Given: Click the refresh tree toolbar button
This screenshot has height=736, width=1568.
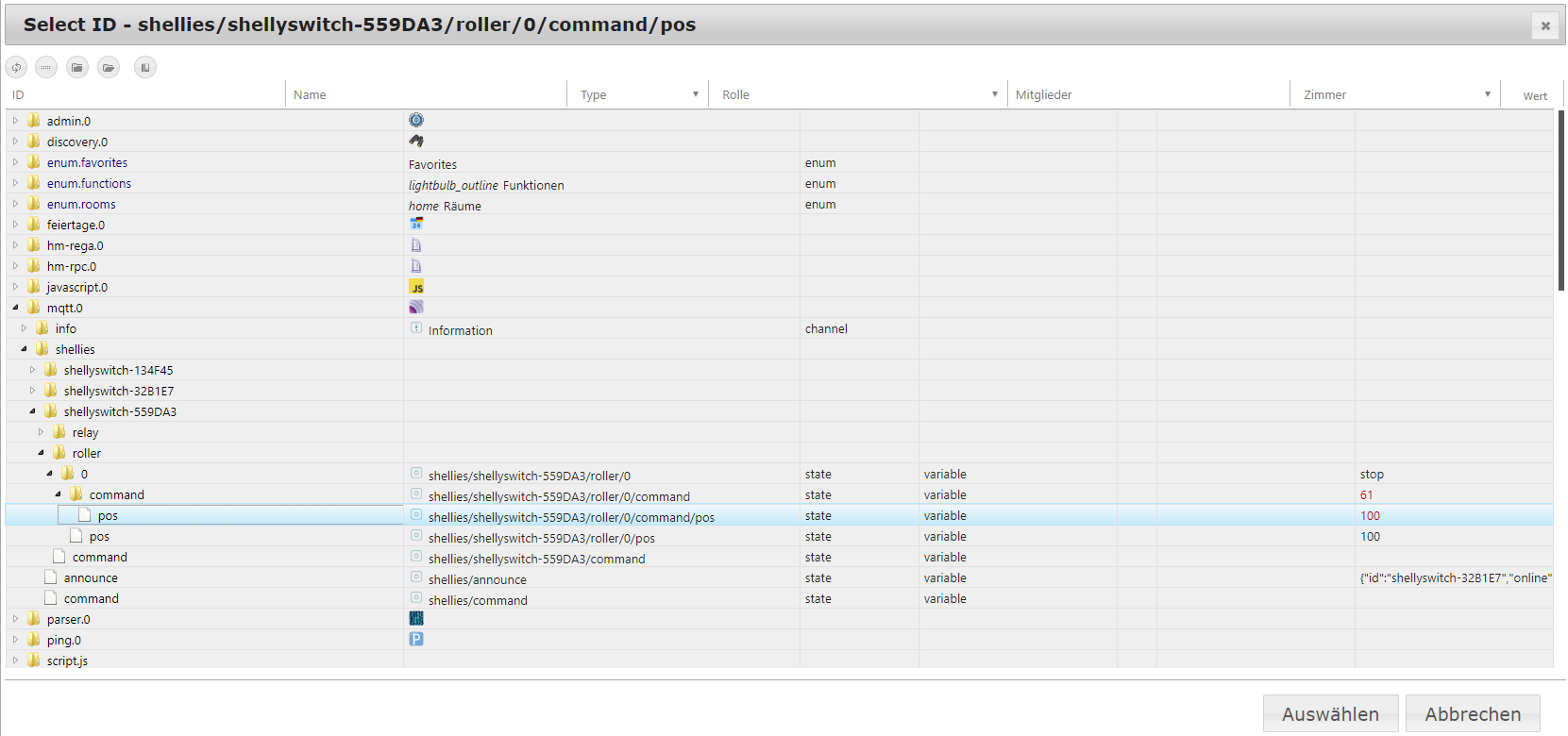Looking at the screenshot, I should pyautogui.click(x=16, y=67).
